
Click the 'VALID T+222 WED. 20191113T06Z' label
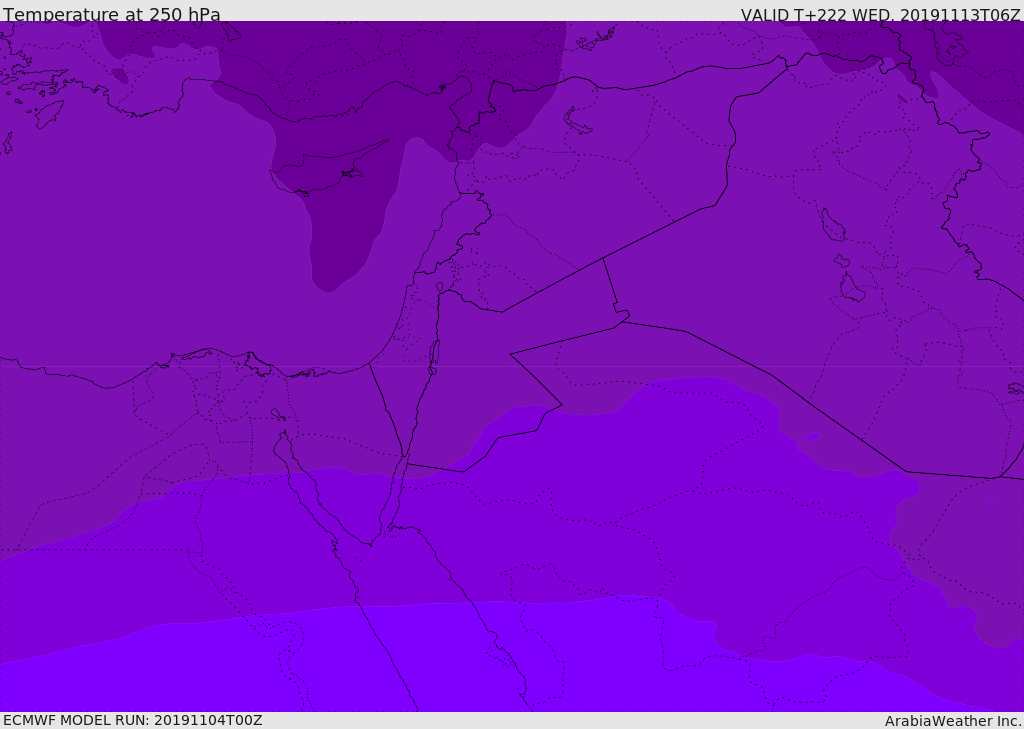tap(880, 14)
